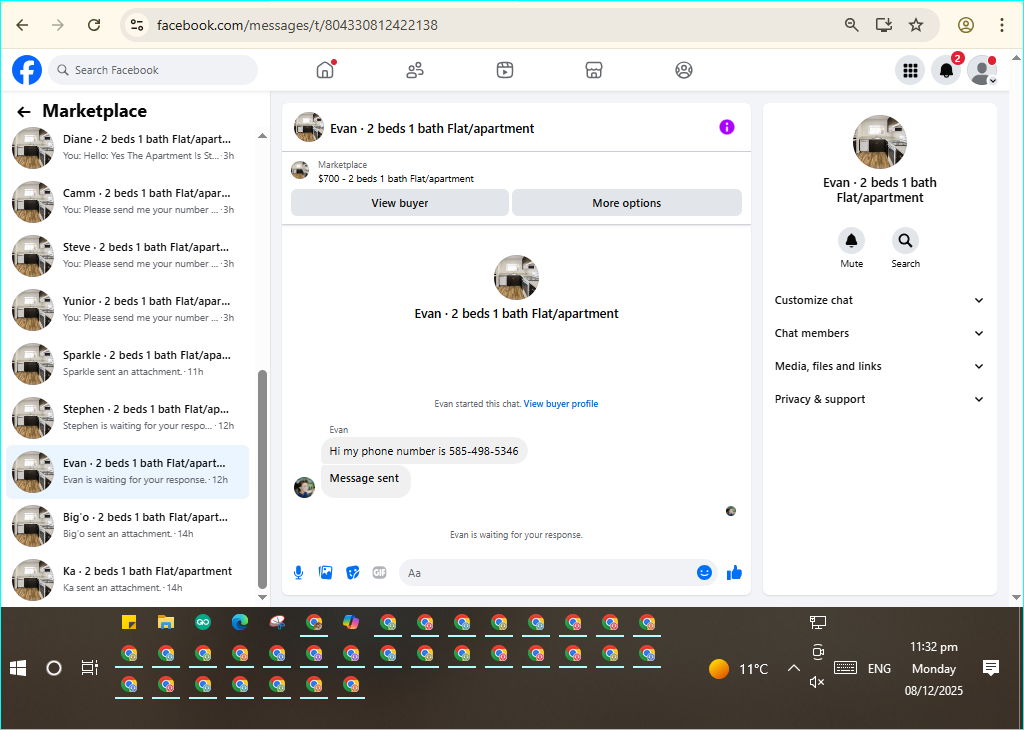Open Sparkle's conversation
This screenshot has width=1024, height=730.
point(128,364)
